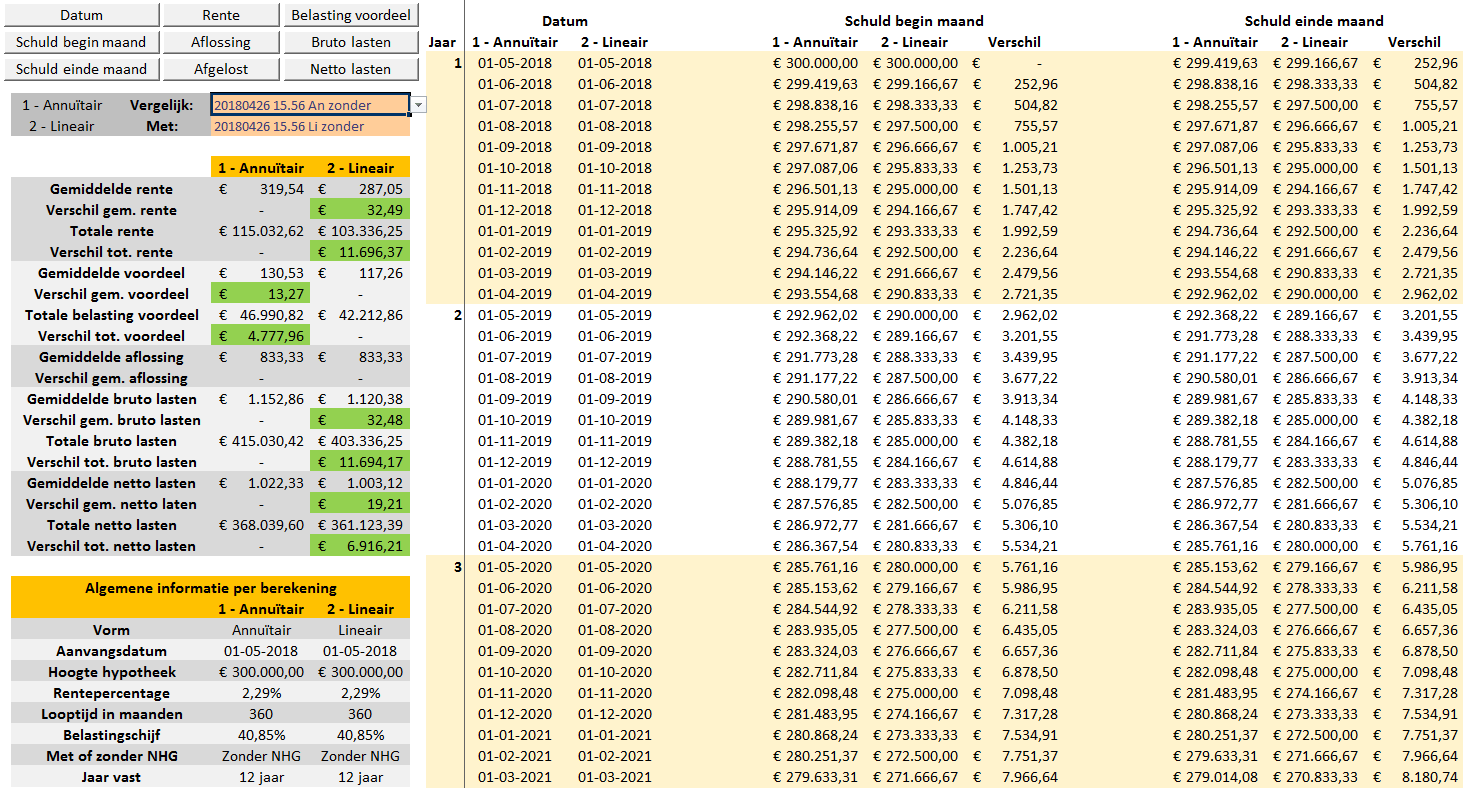Click green cell € 4.777,96
The height and width of the screenshot is (788, 1463).
[260, 336]
